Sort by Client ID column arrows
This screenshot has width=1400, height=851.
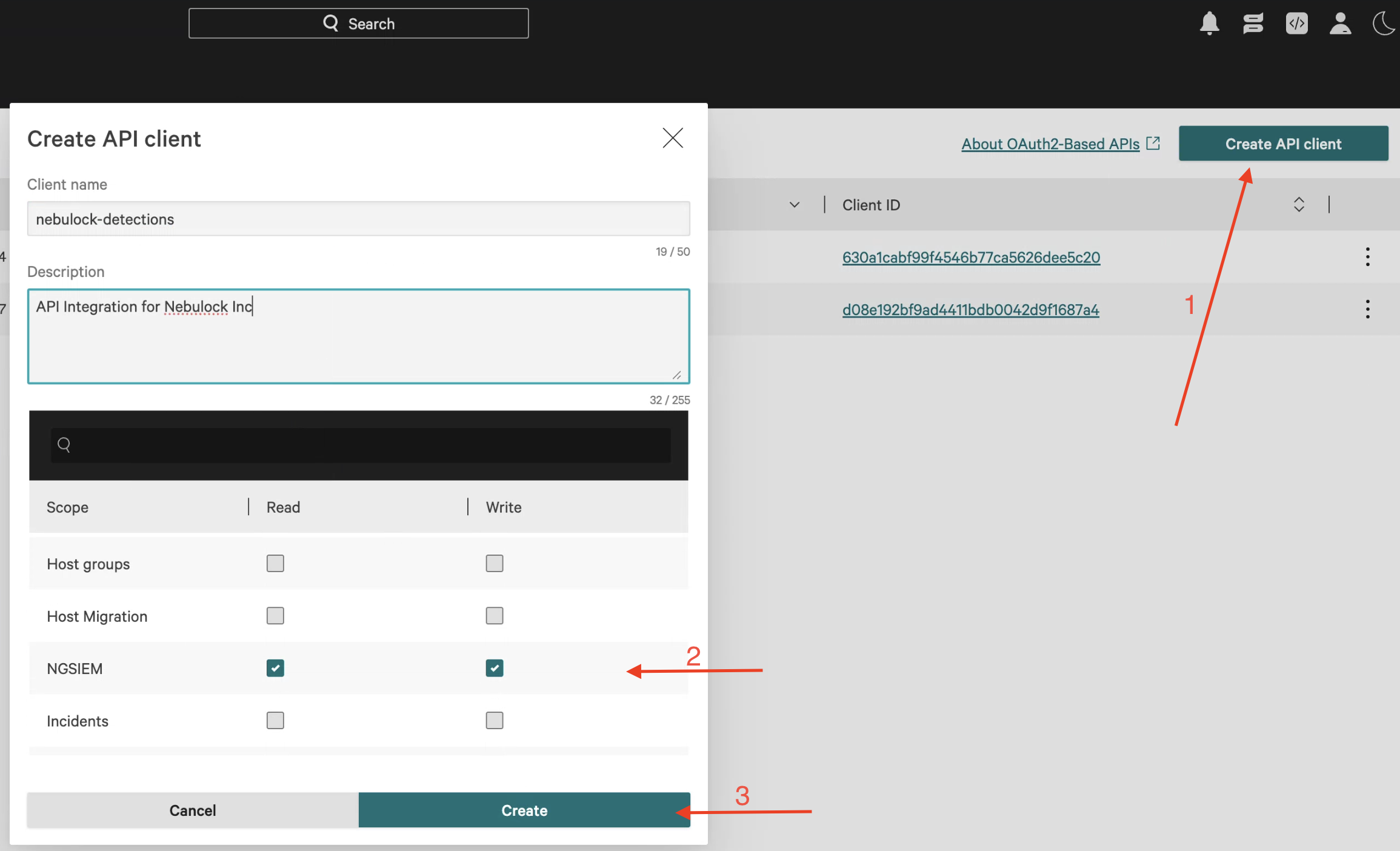coord(1298,205)
